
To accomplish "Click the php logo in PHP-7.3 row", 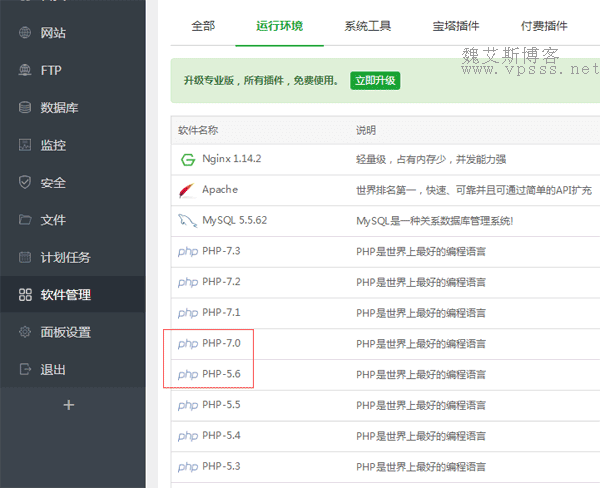I will [188, 251].
